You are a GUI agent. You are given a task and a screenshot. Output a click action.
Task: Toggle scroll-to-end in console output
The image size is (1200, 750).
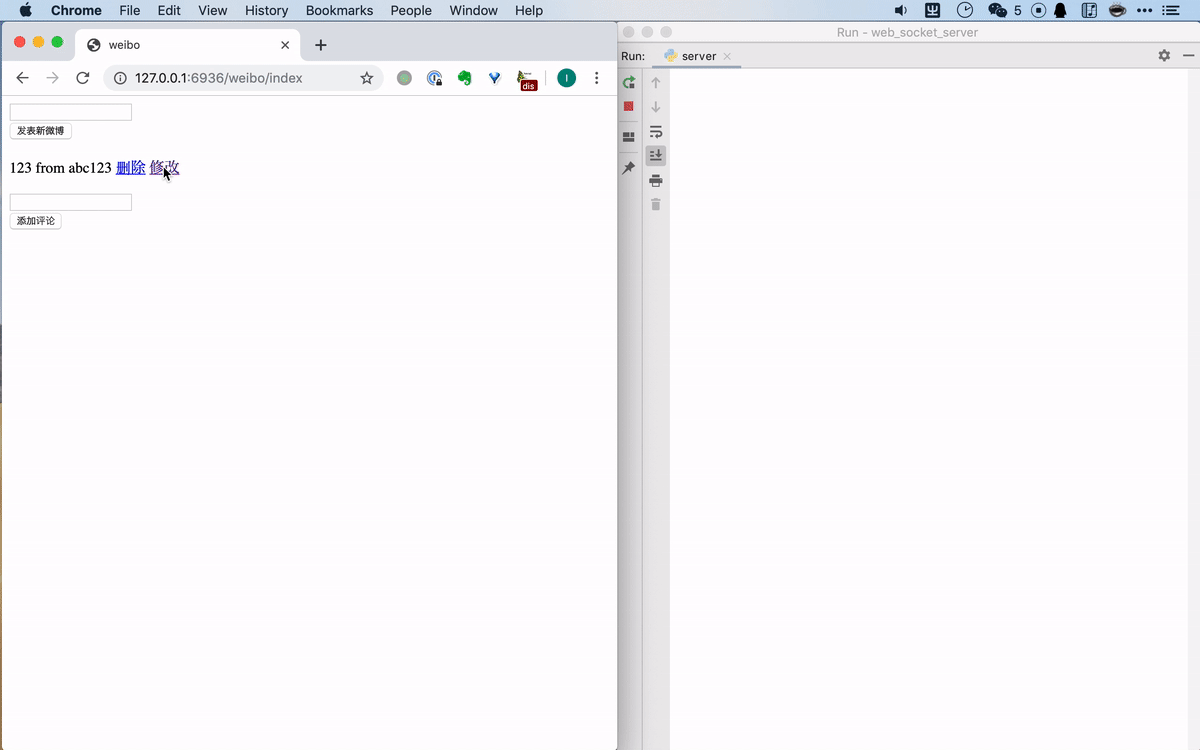656,155
